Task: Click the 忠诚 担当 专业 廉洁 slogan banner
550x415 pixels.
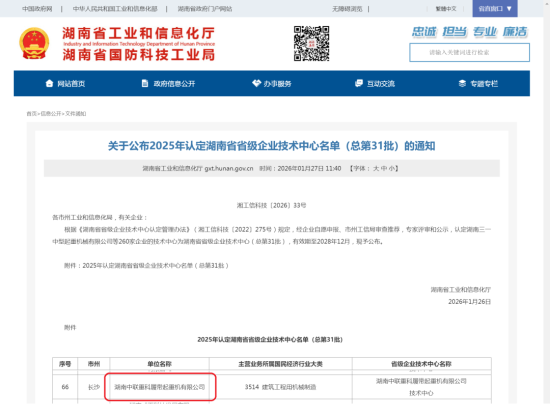Action: [x=470, y=32]
